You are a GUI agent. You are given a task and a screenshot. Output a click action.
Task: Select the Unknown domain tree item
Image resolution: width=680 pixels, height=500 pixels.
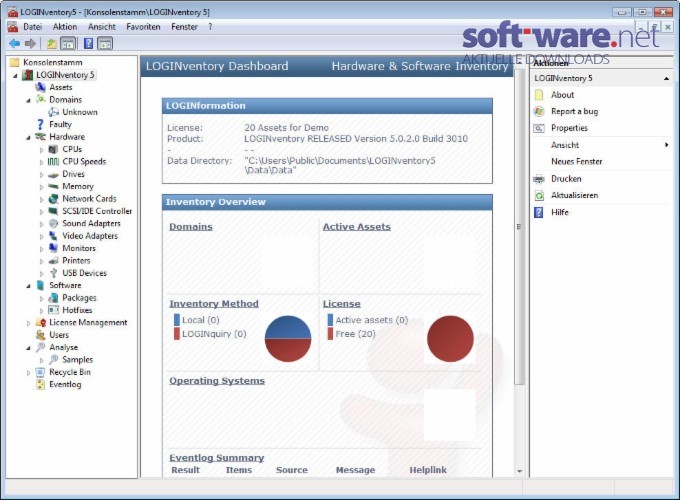pos(80,112)
